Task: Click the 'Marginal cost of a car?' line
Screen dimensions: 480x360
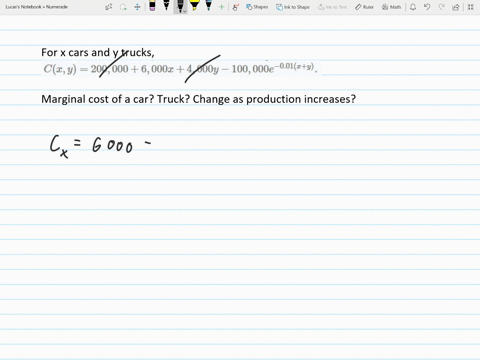Action: click(x=198, y=99)
